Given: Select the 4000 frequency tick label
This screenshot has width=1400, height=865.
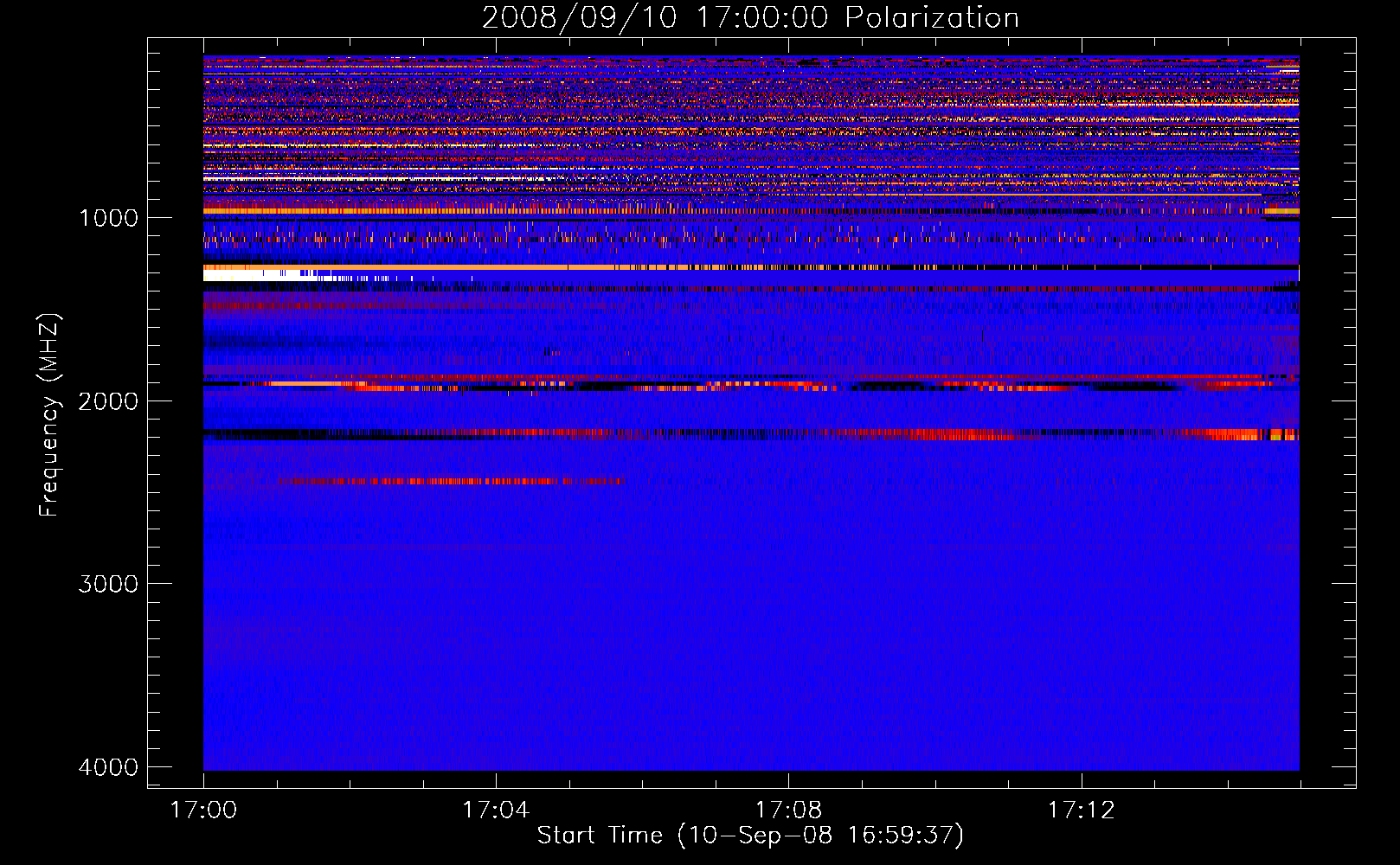Looking at the screenshot, I should [108, 767].
